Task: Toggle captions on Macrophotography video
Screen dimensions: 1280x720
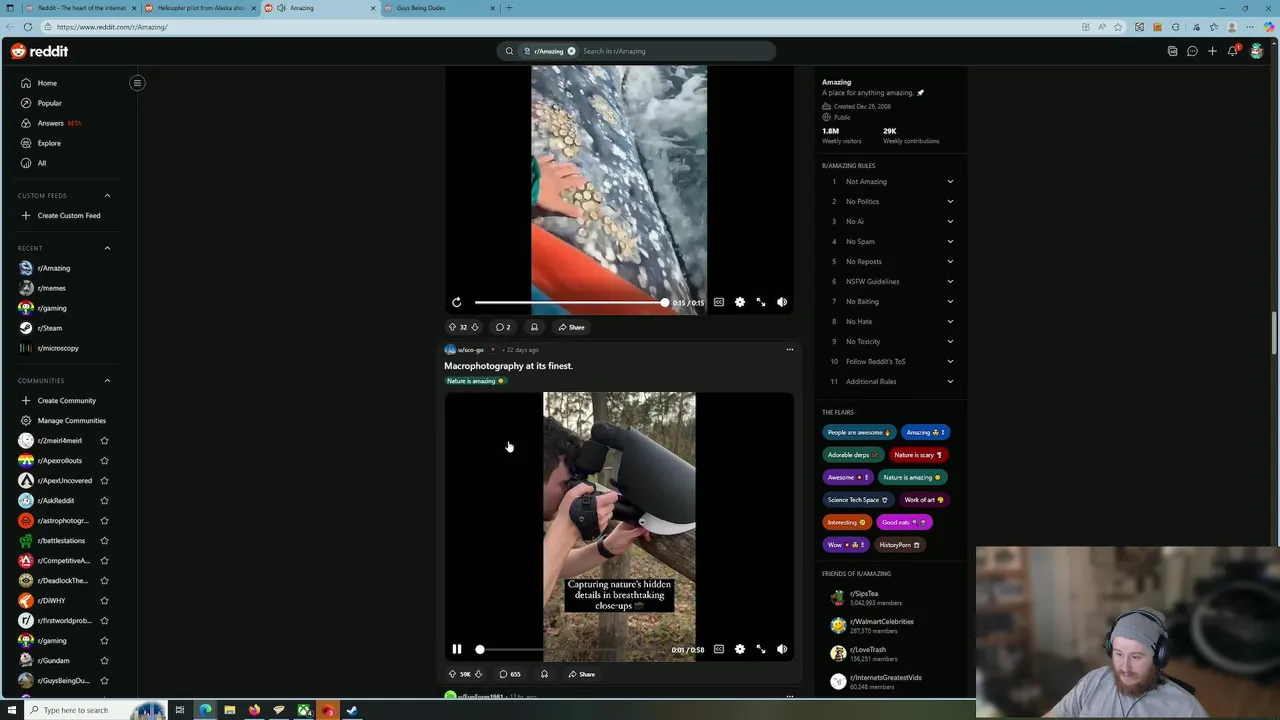Action: [718, 649]
